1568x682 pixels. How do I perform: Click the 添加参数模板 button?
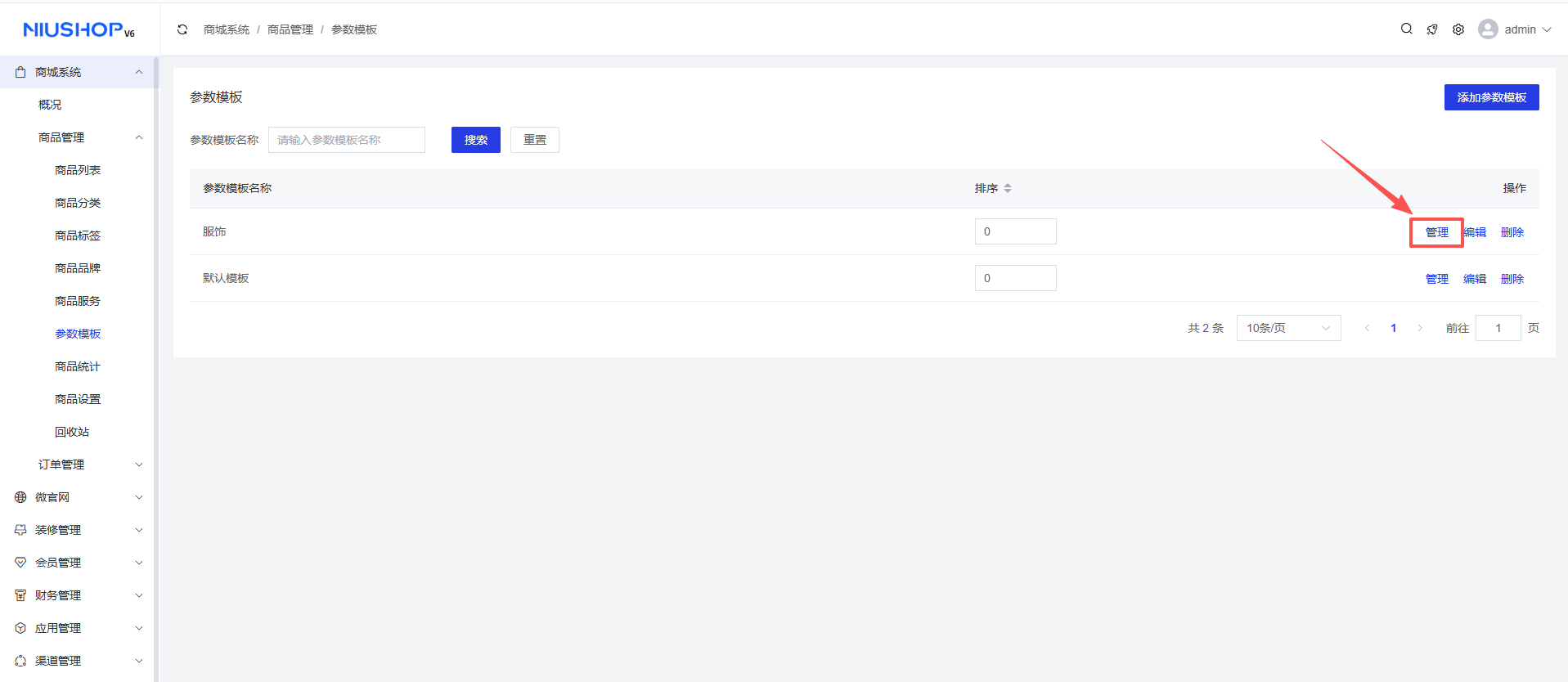(x=1491, y=97)
